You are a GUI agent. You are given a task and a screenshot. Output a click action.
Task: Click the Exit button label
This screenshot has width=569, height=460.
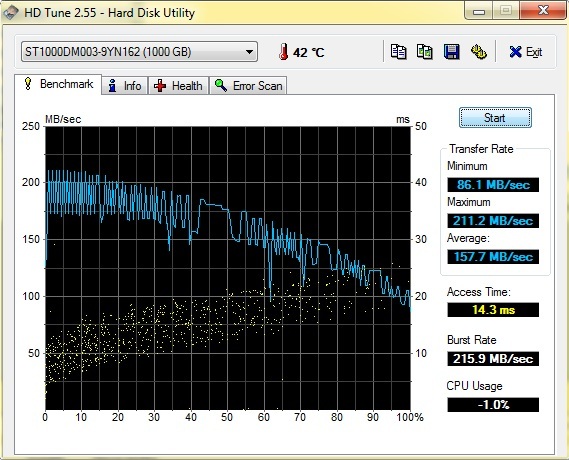click(534, 52)
